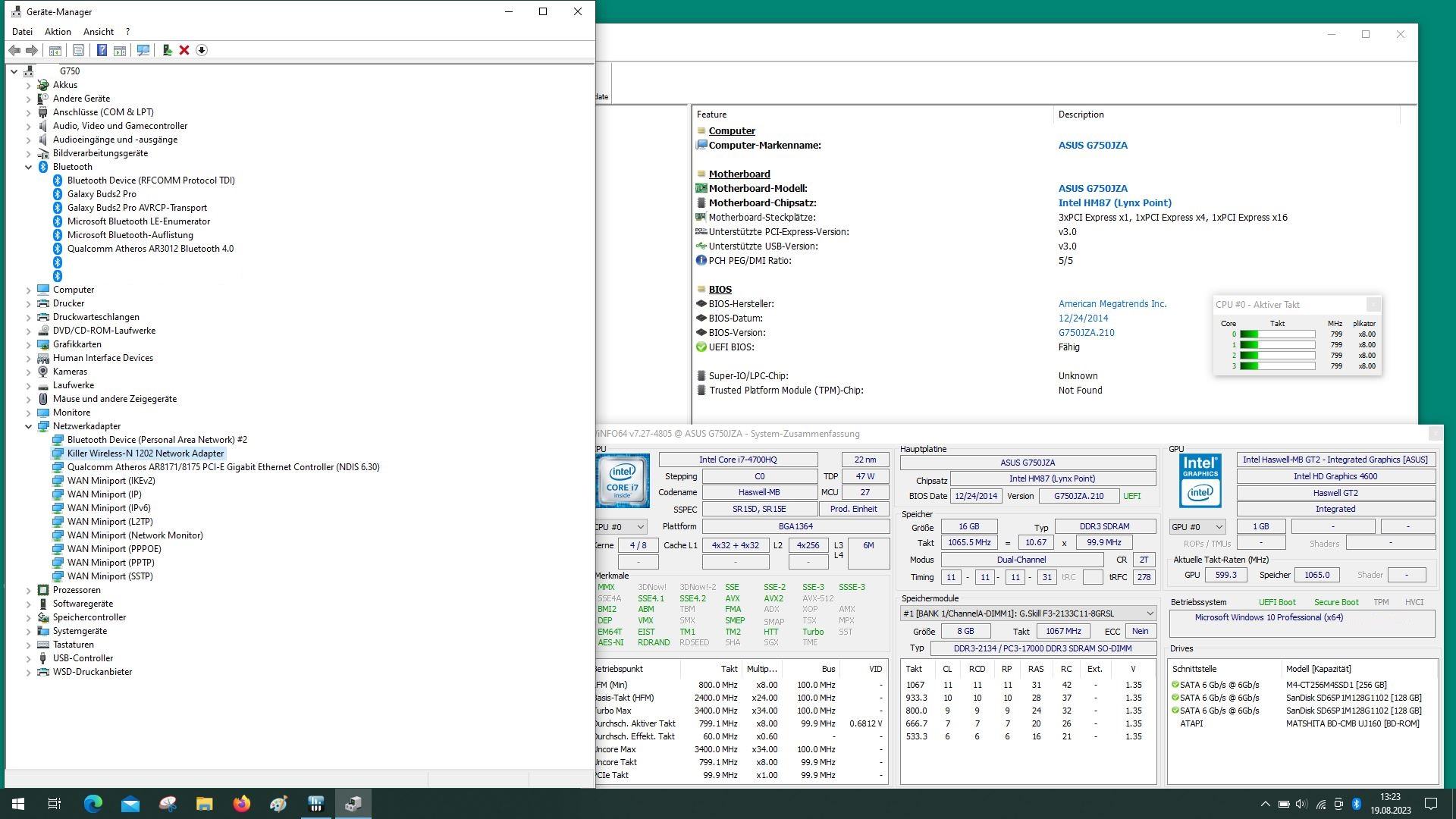Click the Computer-Markenname ASUS G750JZA link

1093,146
